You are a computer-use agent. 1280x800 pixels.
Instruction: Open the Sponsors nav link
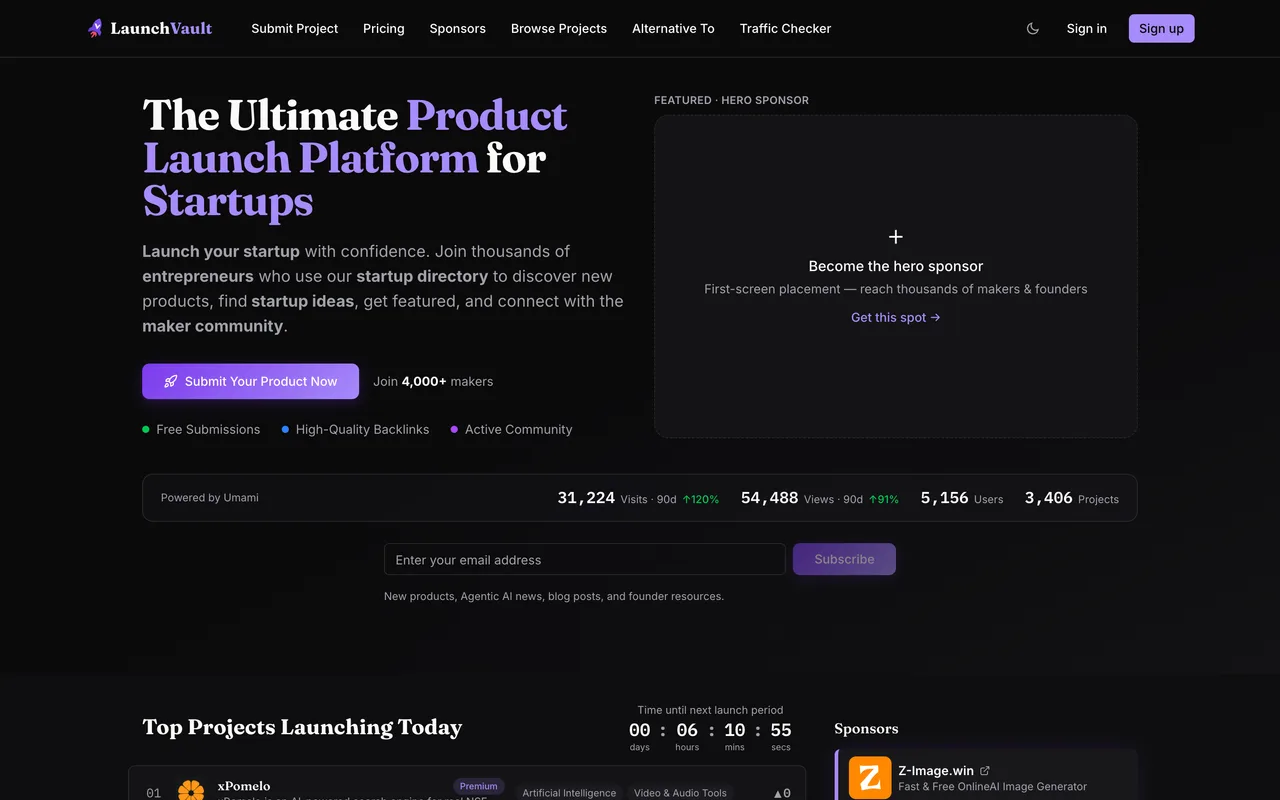coord(458,29)
